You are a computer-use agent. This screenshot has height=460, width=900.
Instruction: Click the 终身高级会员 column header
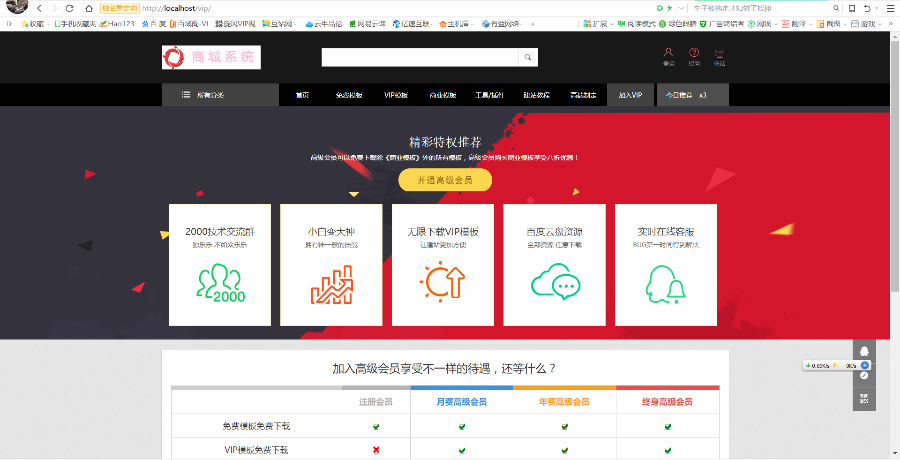(667, 401)
